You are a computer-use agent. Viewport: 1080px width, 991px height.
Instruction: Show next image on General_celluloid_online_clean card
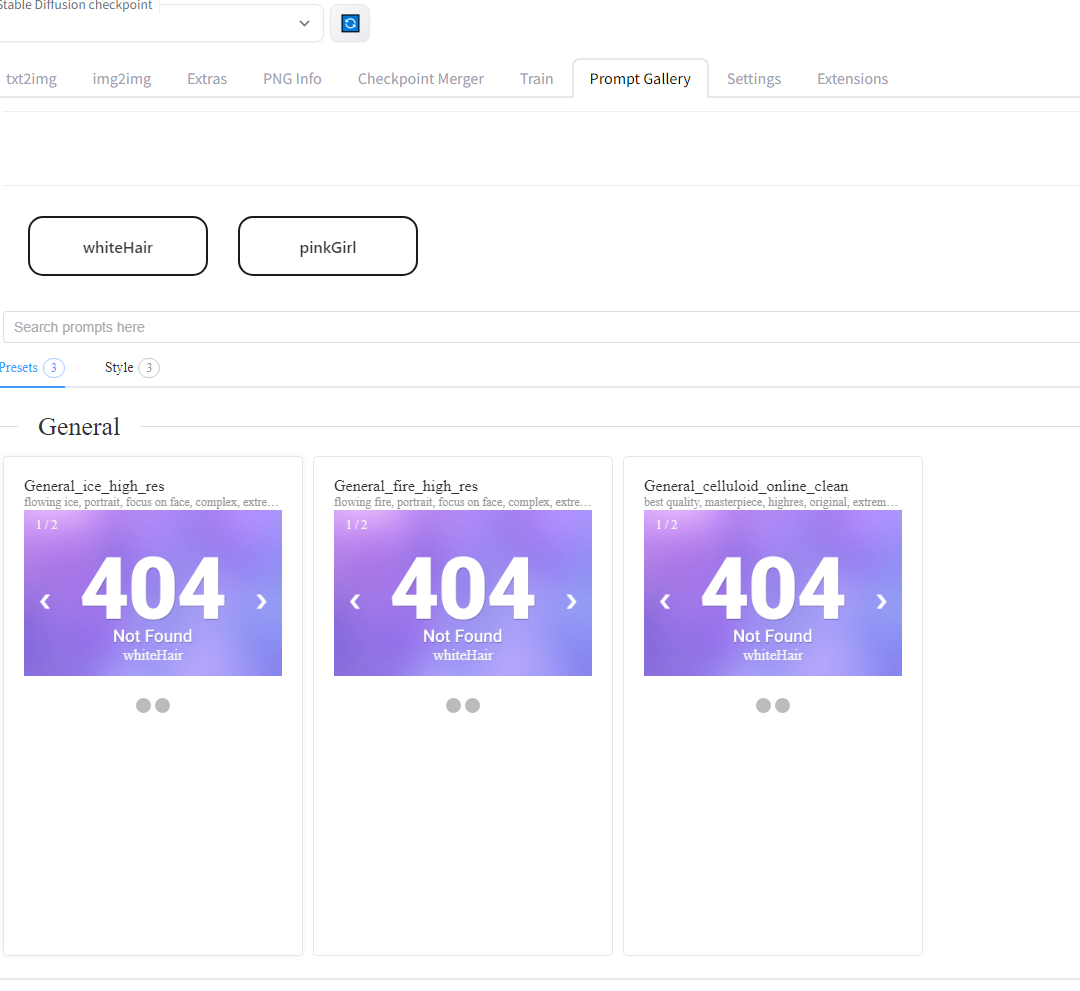881,601
